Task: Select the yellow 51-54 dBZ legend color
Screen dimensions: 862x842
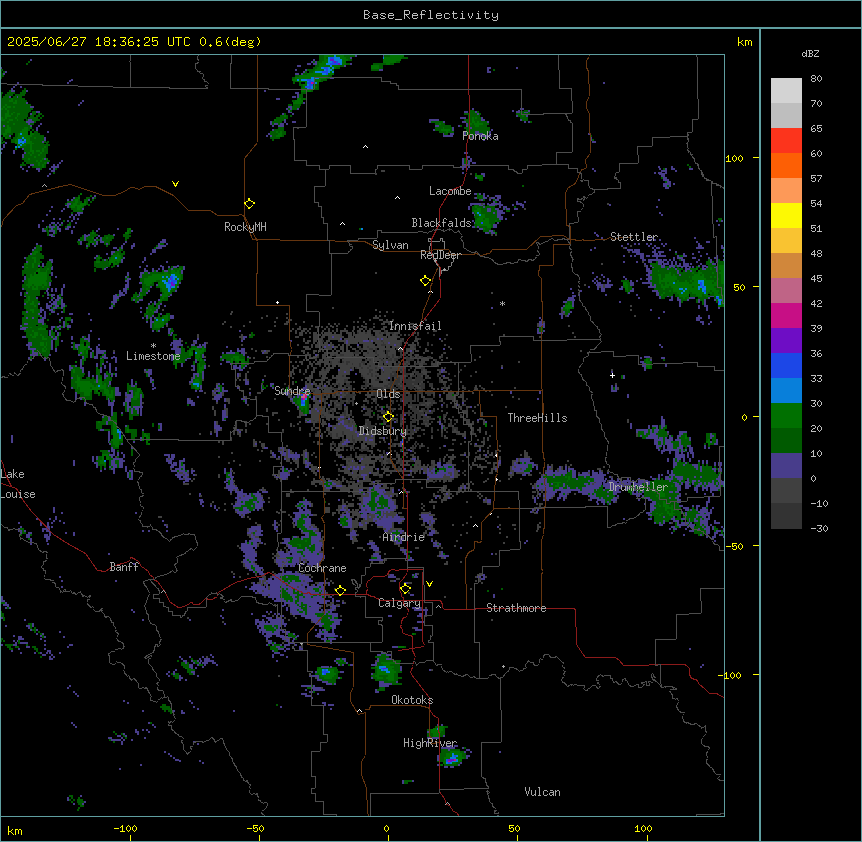Action: click(x=786, y=215)
